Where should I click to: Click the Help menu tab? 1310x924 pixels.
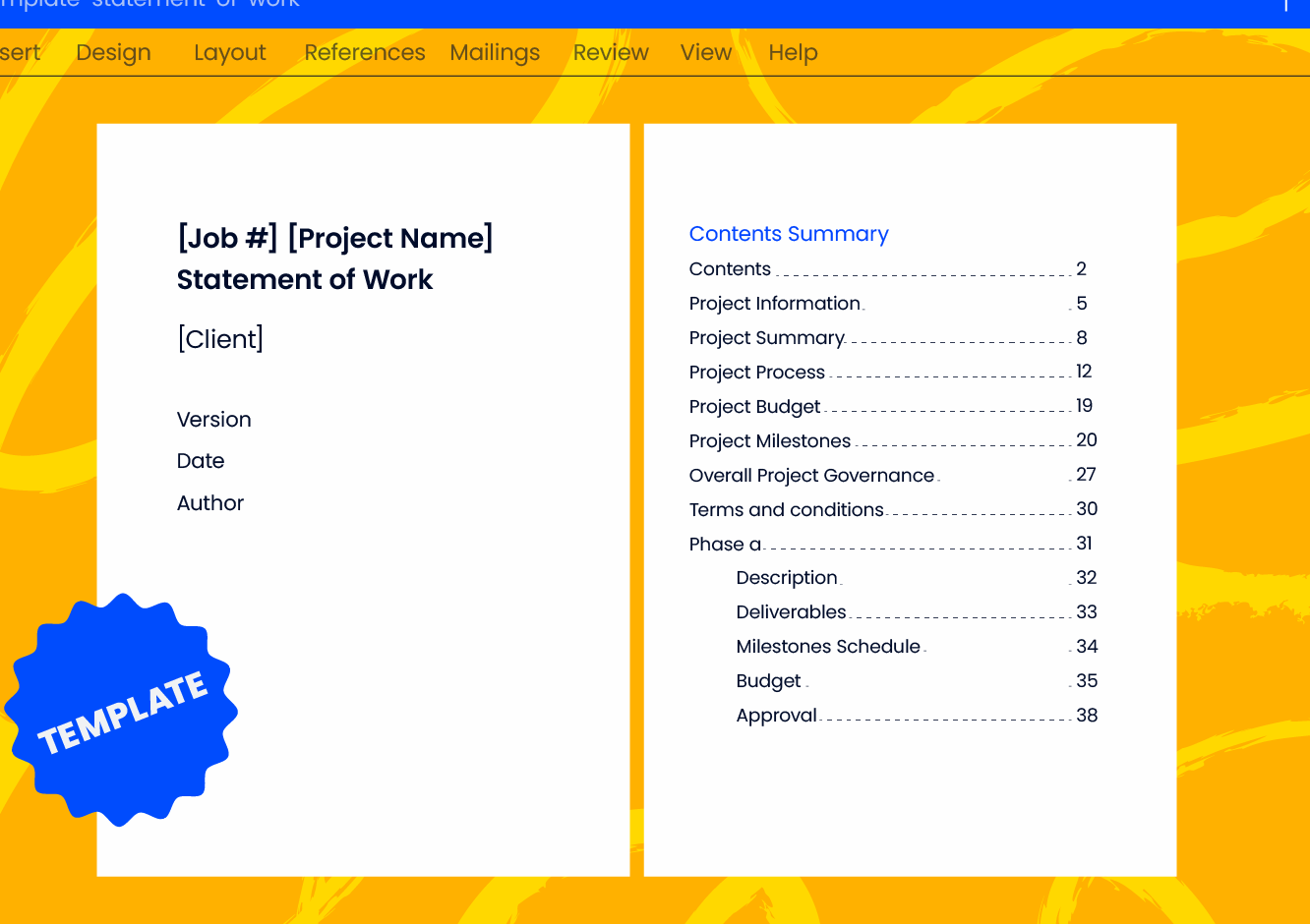pyautogui.click(x=793, y=53)
